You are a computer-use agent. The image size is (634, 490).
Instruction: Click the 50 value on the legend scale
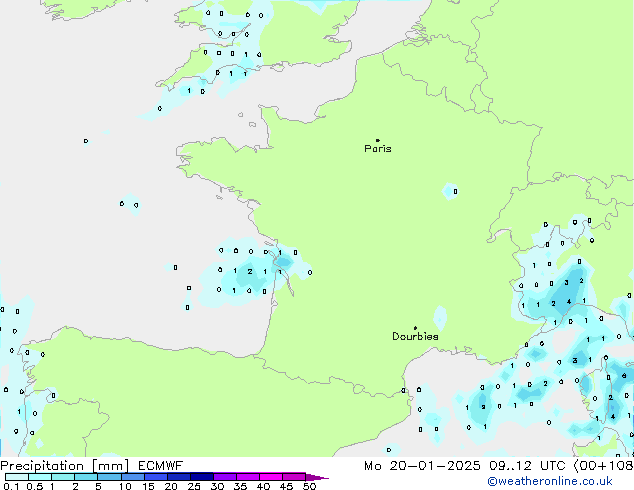pos(309,487)
